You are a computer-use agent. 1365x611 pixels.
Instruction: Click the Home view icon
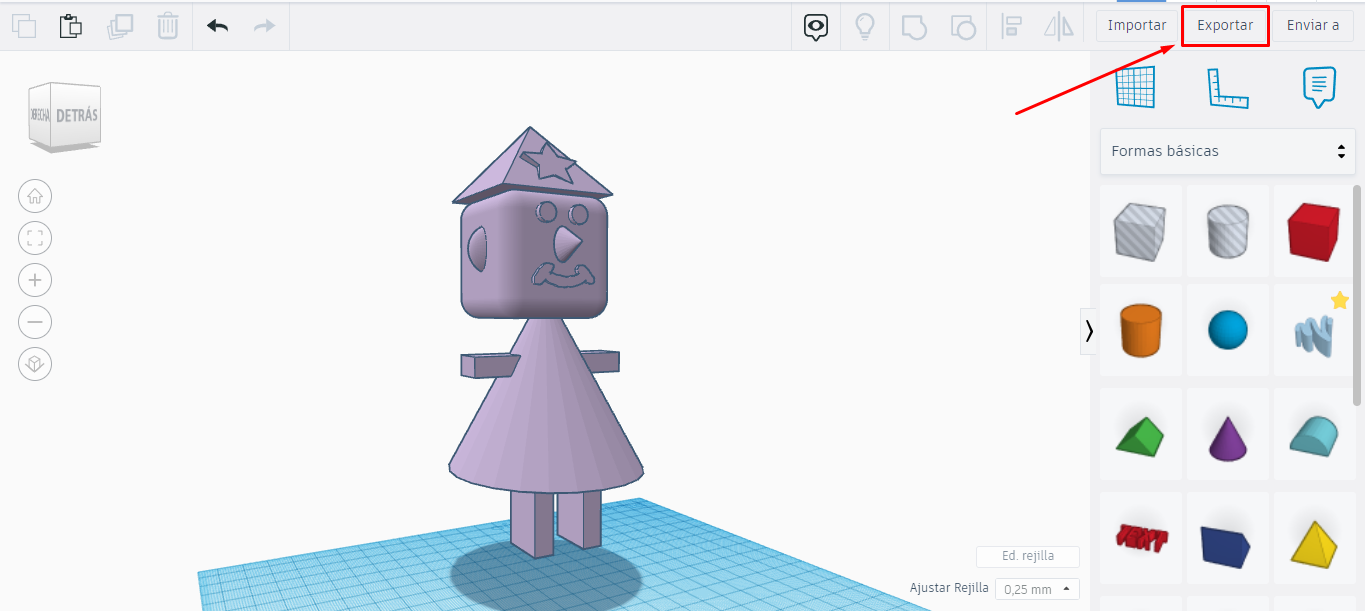pos(35,196)
